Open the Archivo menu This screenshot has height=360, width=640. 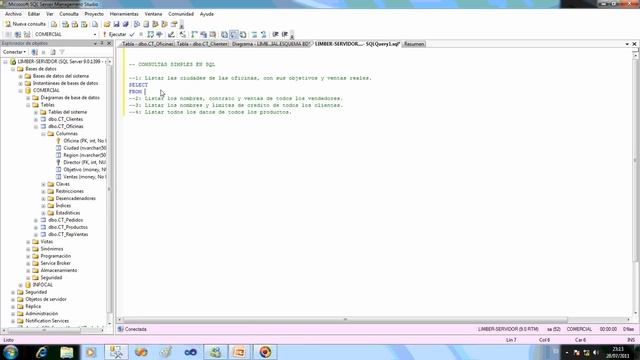point(13,14)
